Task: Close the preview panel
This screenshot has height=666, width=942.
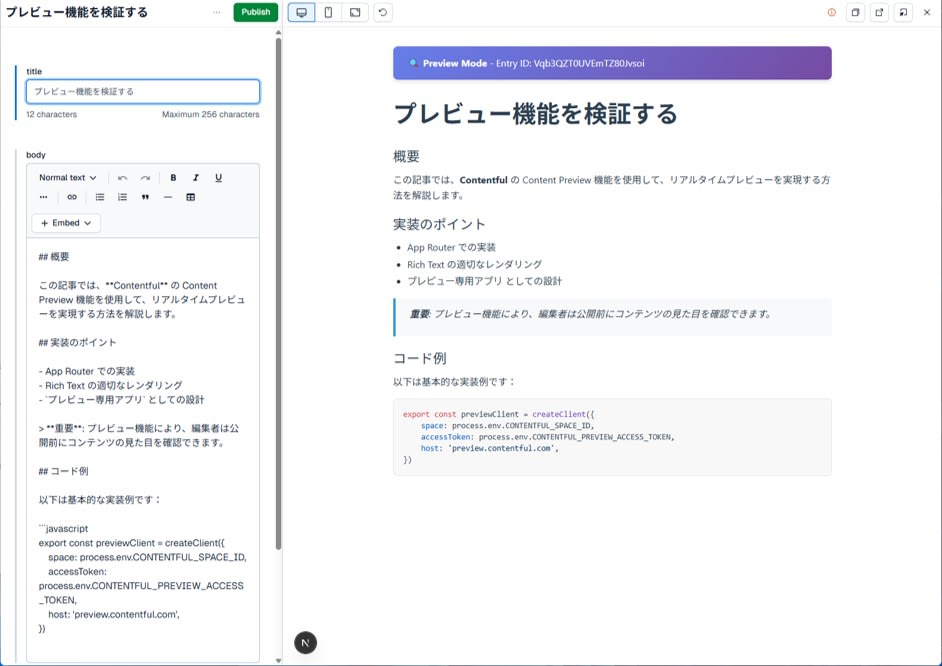Action: tap(927, 12)
